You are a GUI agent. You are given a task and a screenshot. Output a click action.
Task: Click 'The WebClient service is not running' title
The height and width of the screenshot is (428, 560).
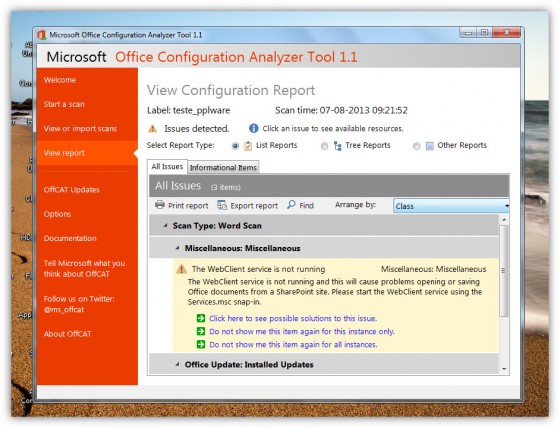[259, 269]
